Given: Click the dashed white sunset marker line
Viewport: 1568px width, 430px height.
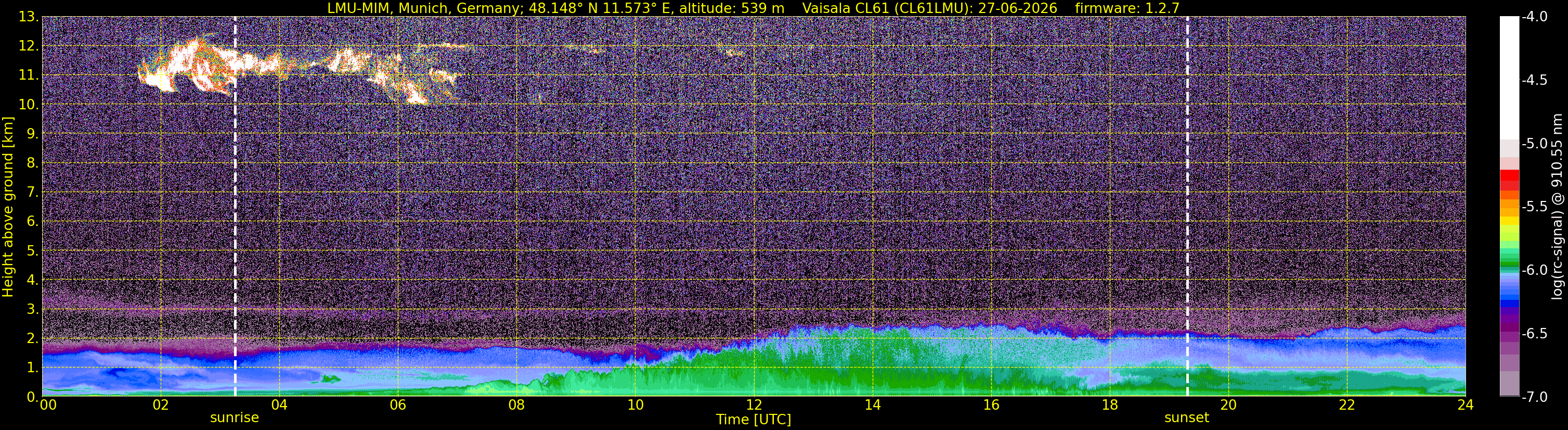Looking at the screenshot, I should [1187, 207].
